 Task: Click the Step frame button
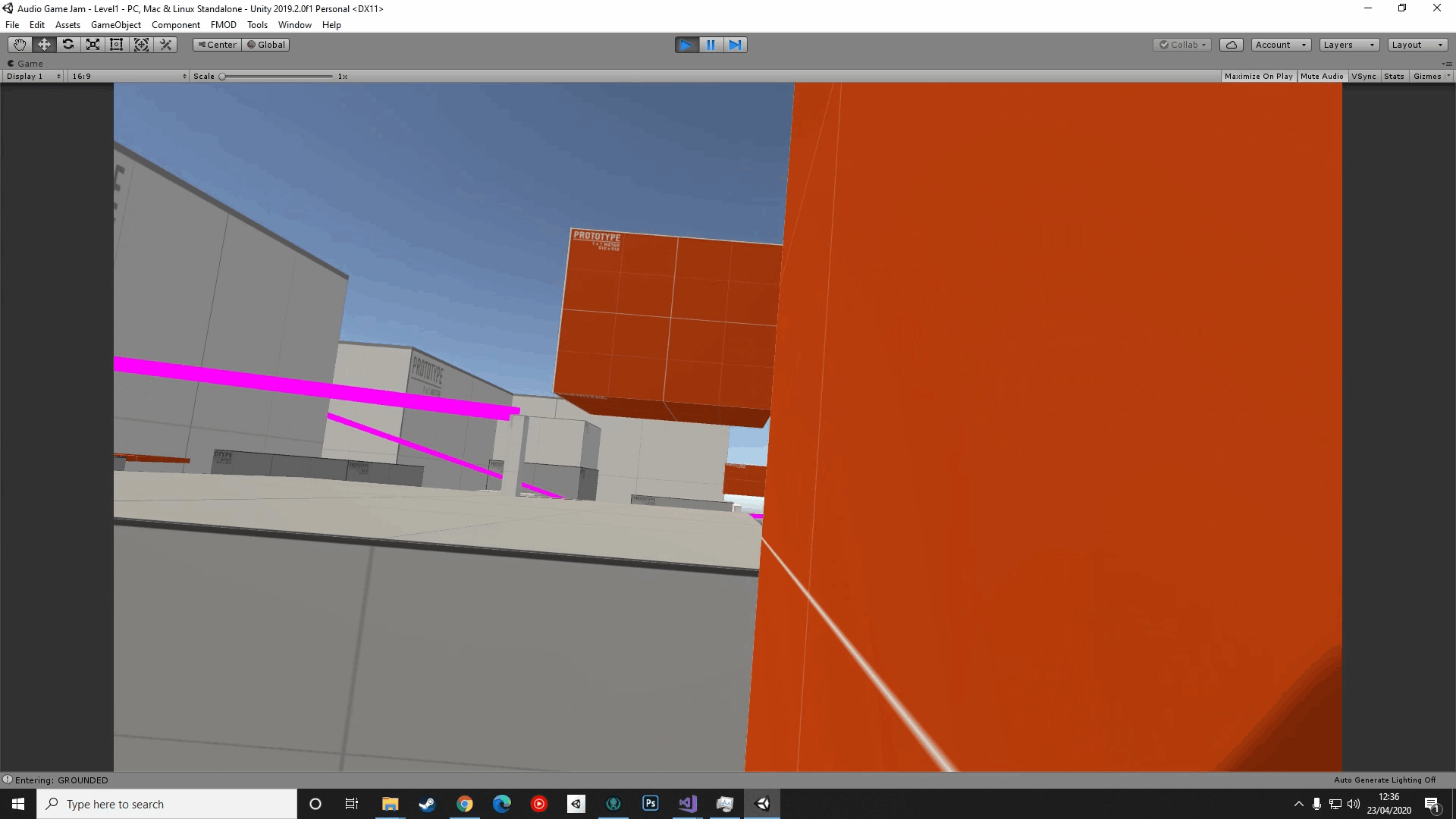735,45
